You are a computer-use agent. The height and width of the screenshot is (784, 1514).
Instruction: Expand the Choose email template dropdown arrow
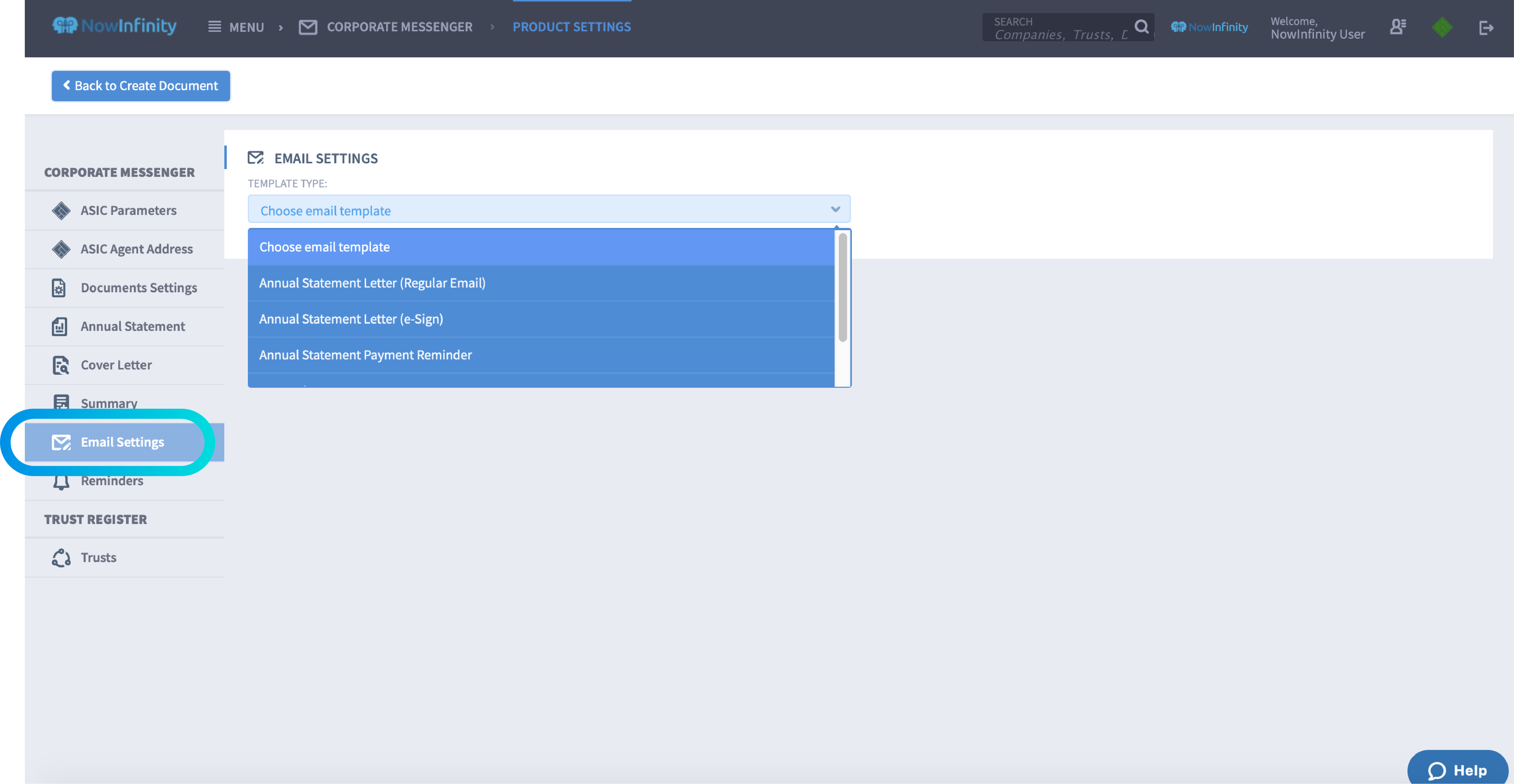point(835,210)
